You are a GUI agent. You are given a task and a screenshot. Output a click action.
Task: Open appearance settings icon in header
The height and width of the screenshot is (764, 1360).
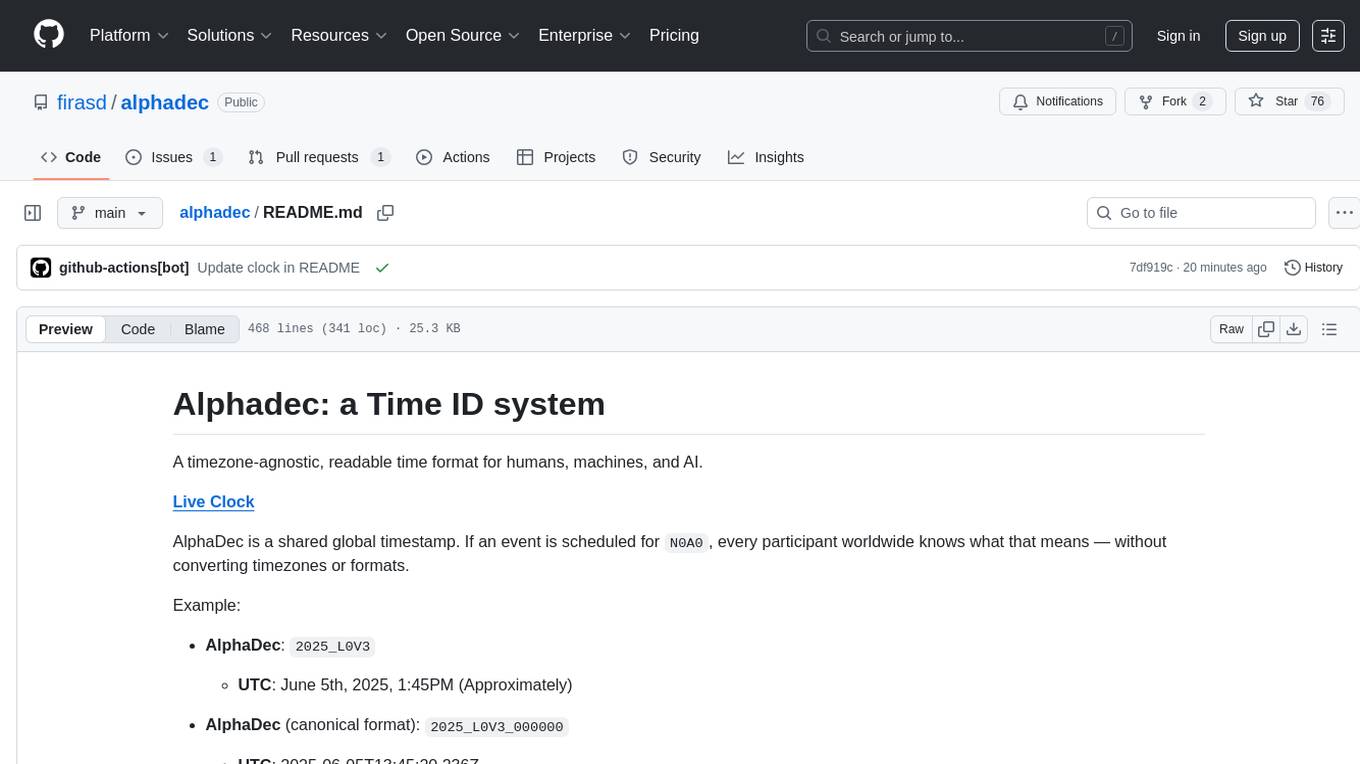(1328, 36)
